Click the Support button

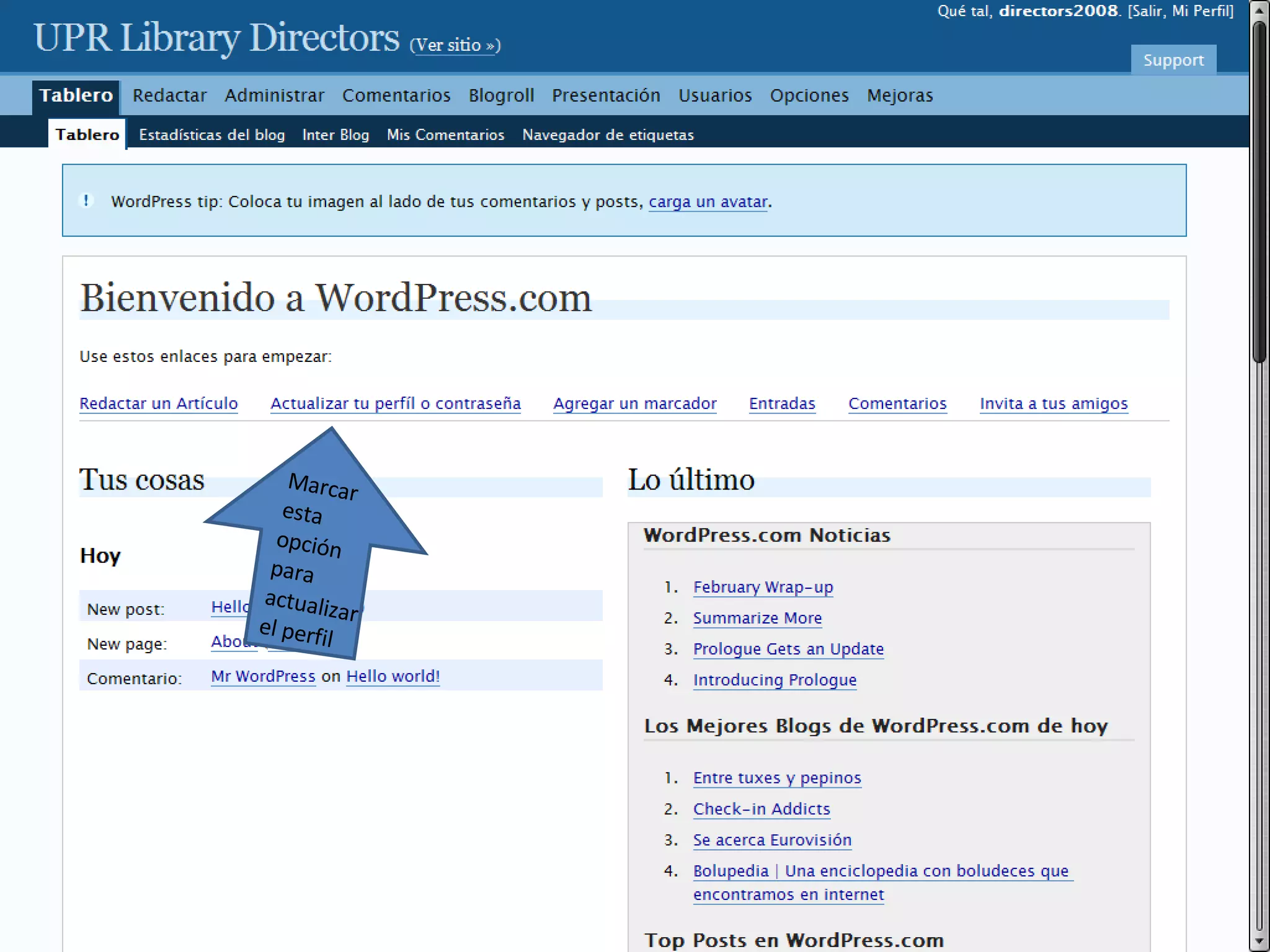tap(1173, 60)
